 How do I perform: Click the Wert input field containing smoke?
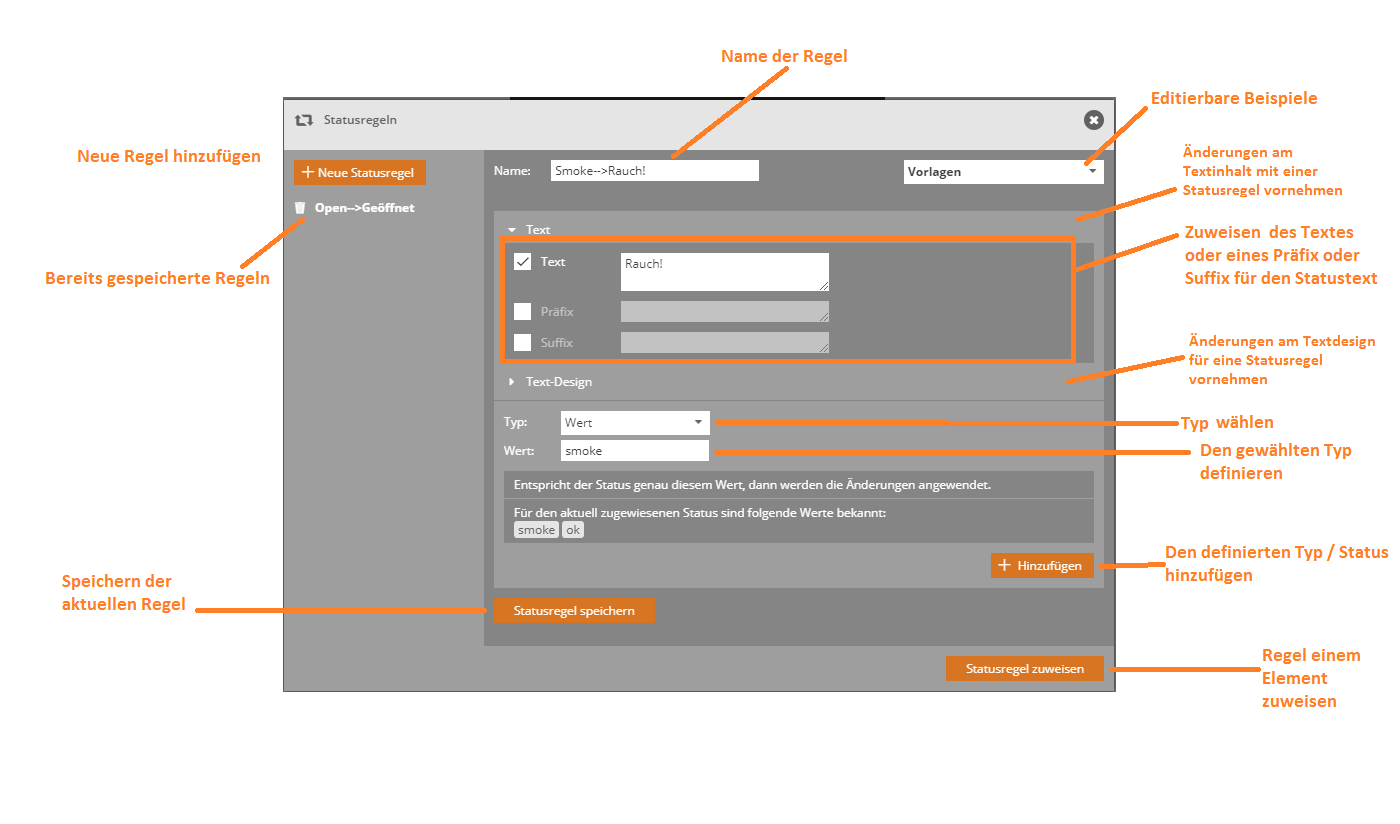point(635,451)
